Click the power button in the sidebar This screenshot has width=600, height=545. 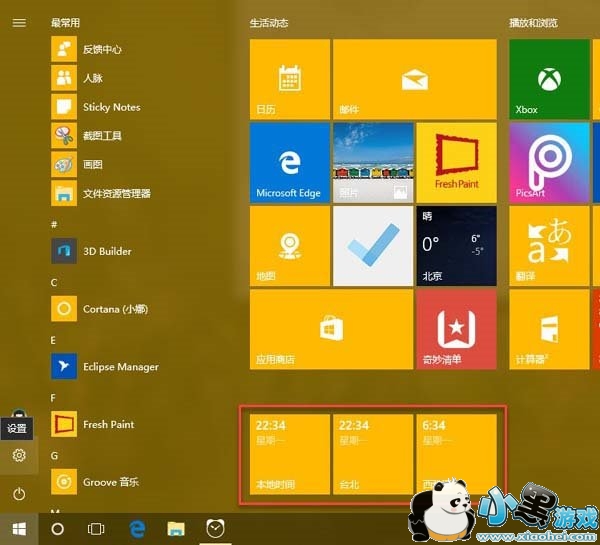tap(19, 494)
